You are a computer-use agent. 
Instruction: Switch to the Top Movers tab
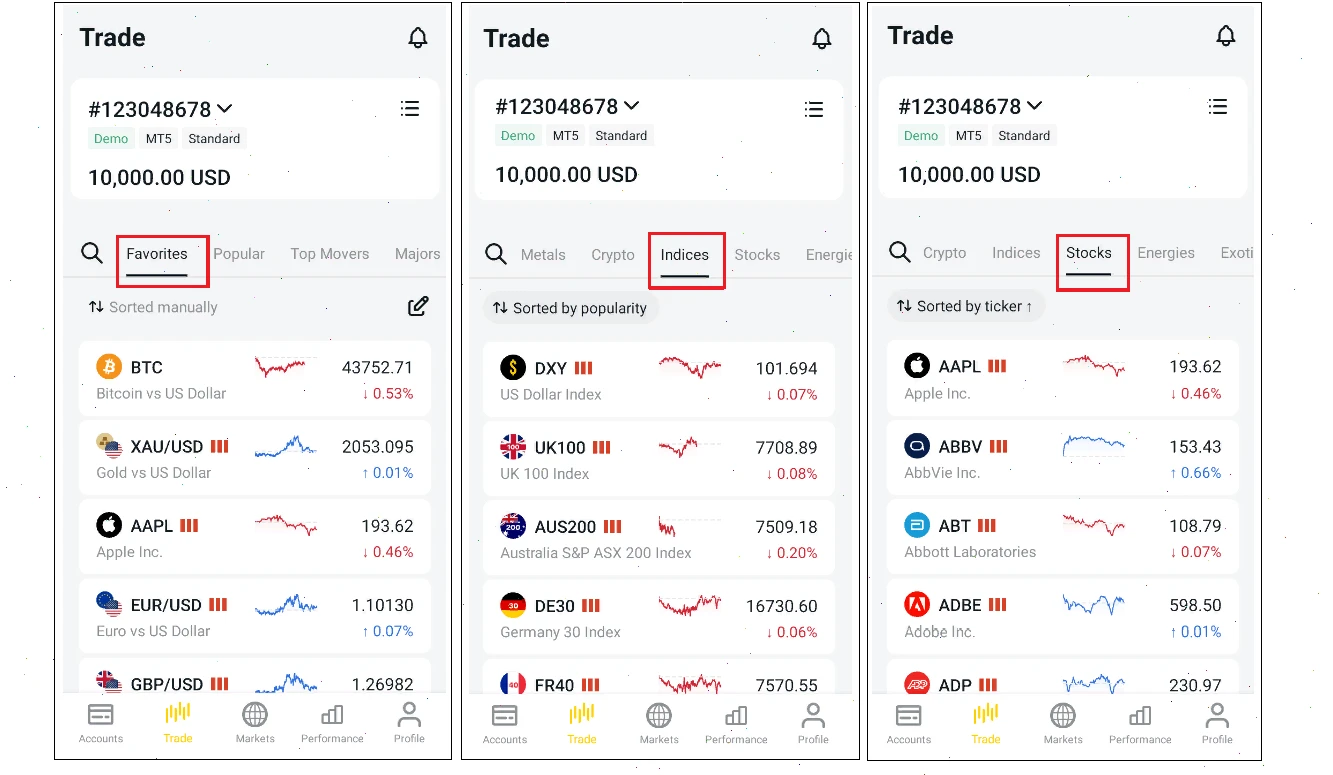tap(330, 254)
